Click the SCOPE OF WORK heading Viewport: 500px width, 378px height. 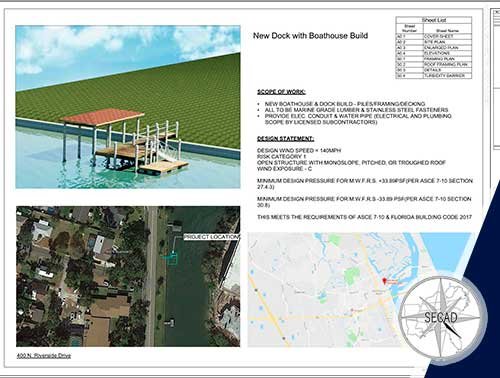tap(281, 92)
